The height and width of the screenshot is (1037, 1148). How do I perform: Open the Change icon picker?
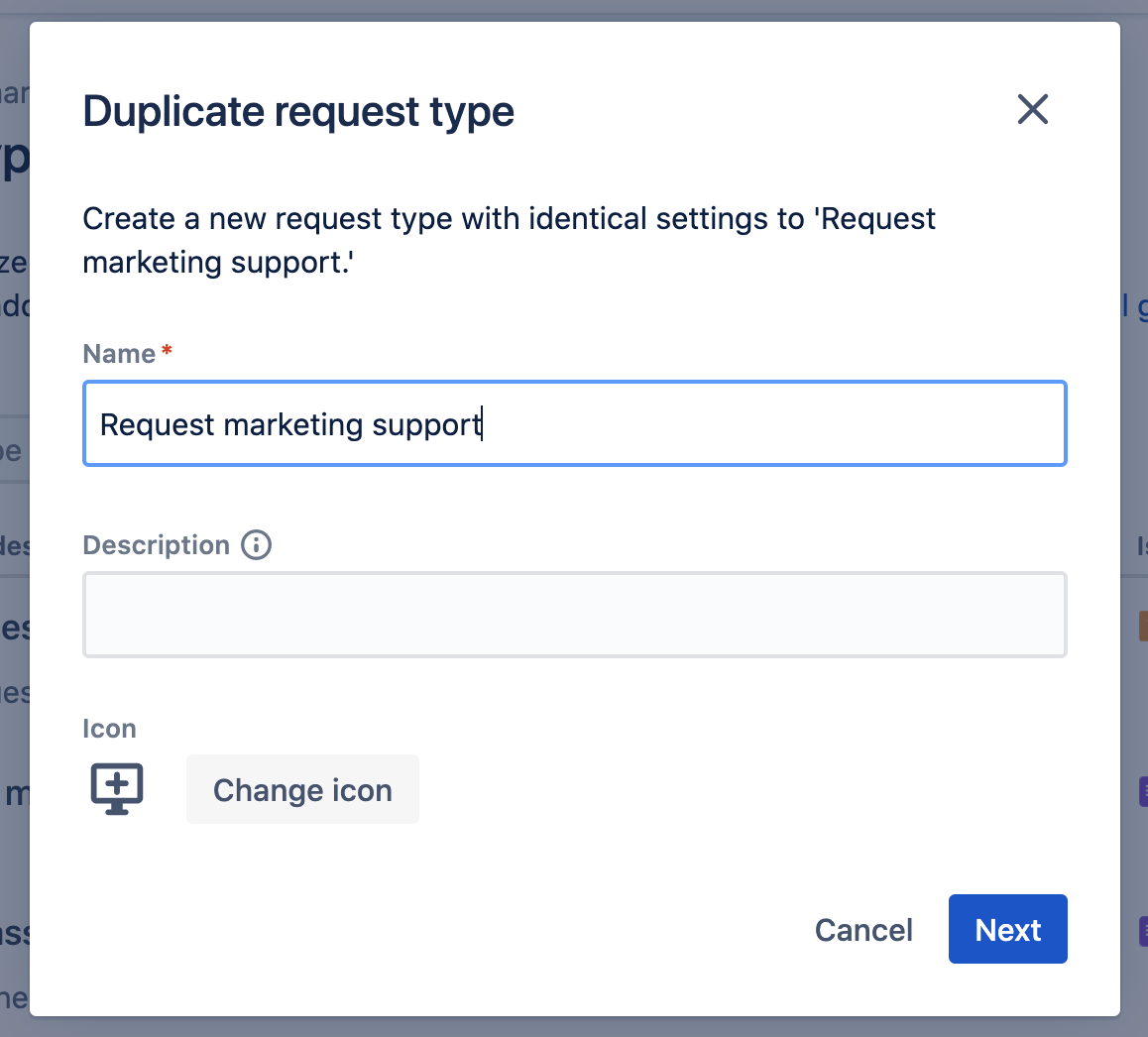pyautogui.click(x=302, y=789)
